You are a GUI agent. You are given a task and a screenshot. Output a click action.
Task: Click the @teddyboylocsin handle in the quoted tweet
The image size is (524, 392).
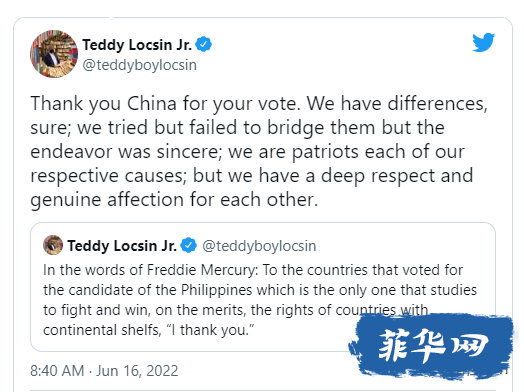pyautogui.click(x=259, y=246)
